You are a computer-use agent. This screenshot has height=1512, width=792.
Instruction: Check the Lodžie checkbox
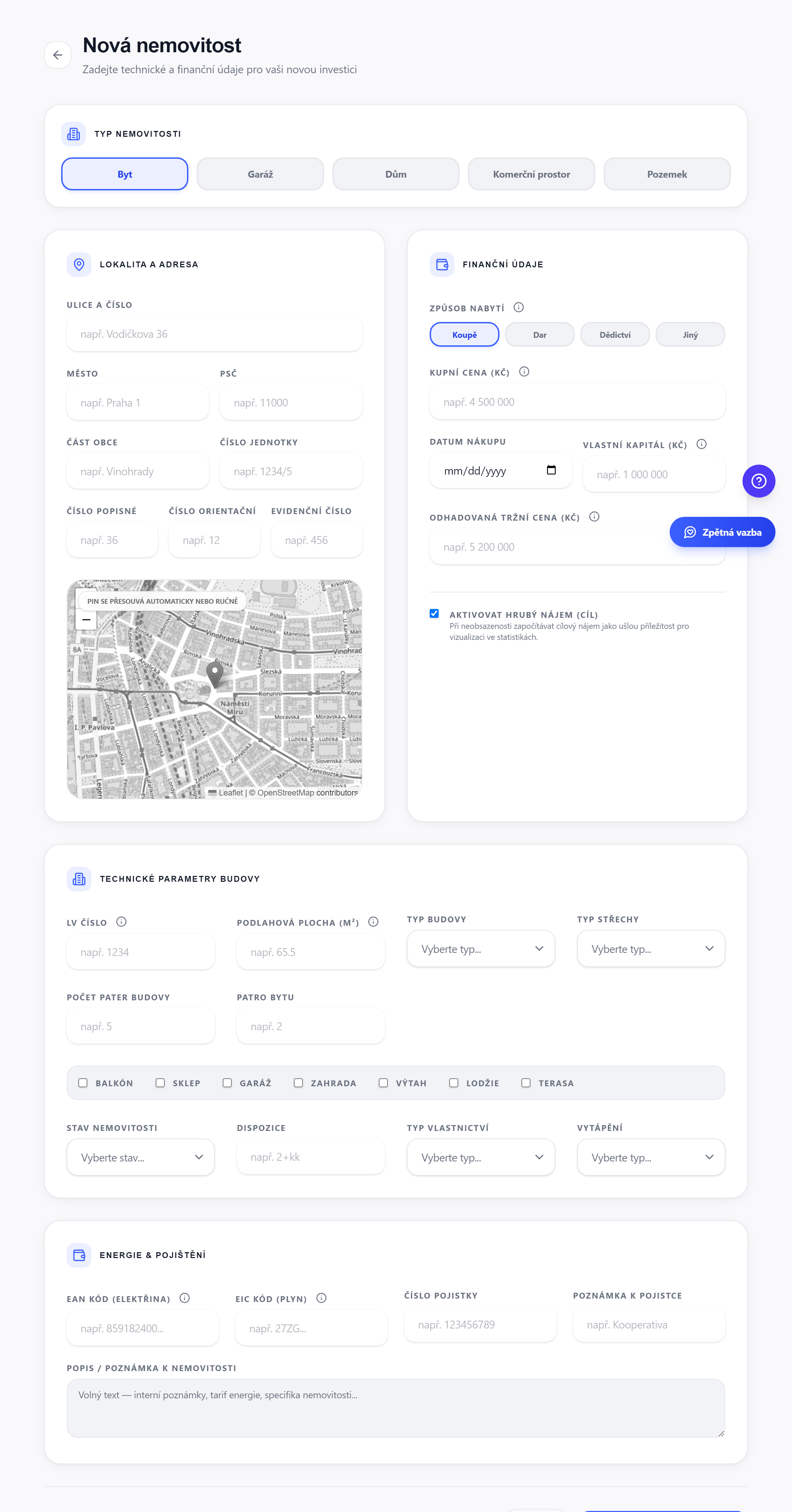pos(454,1083)
